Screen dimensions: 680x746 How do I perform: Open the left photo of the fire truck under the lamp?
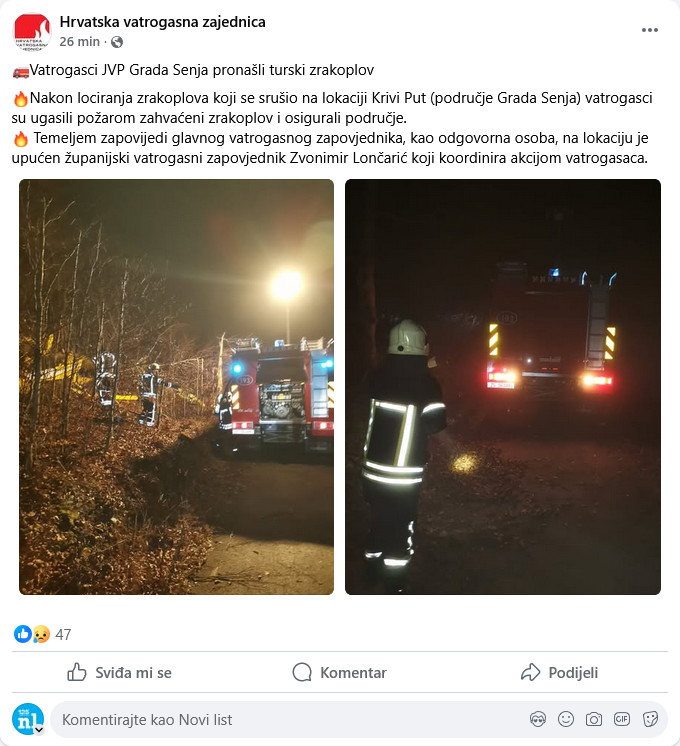[177, 387]
